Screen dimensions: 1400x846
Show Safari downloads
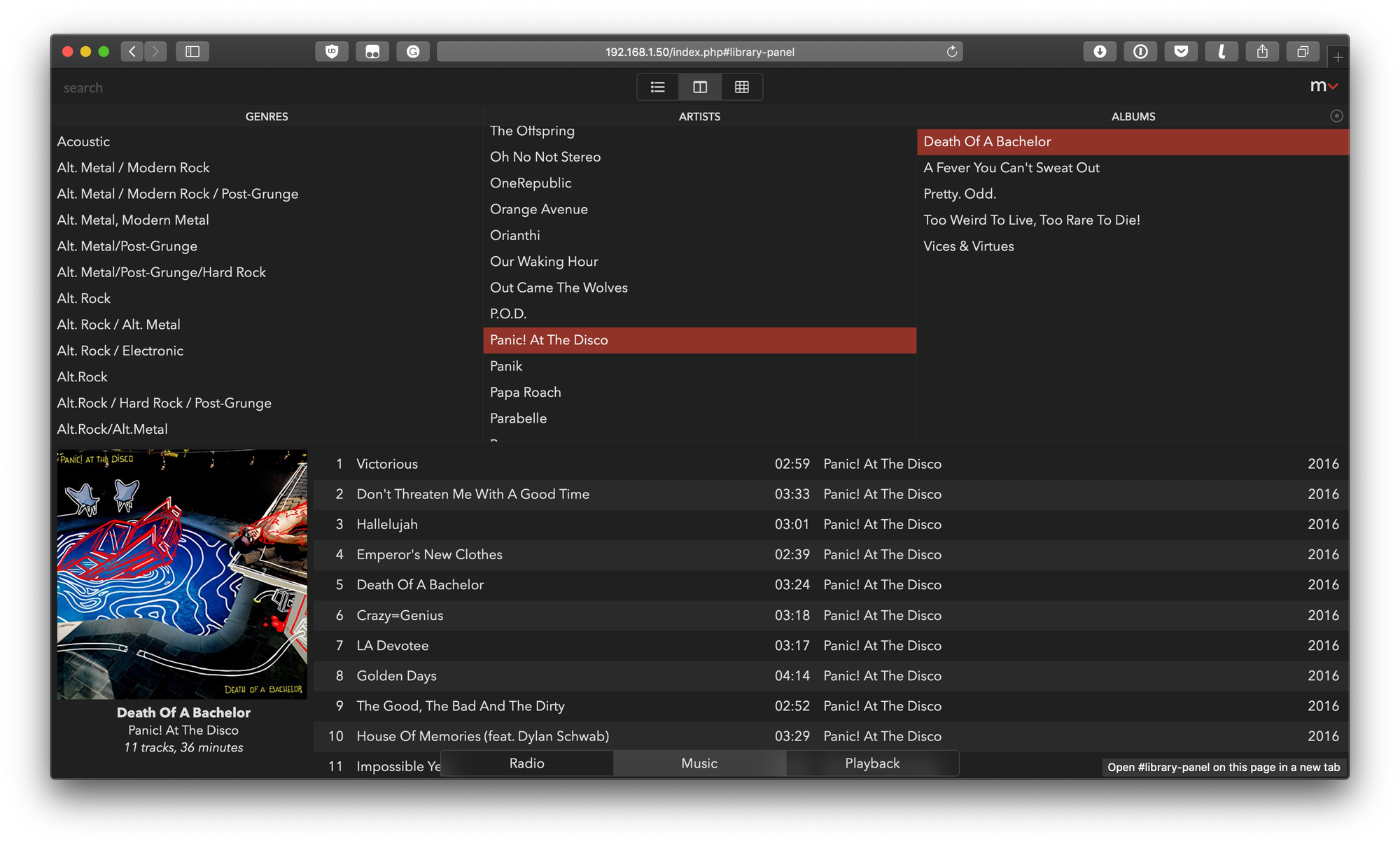click(1100, 51)
